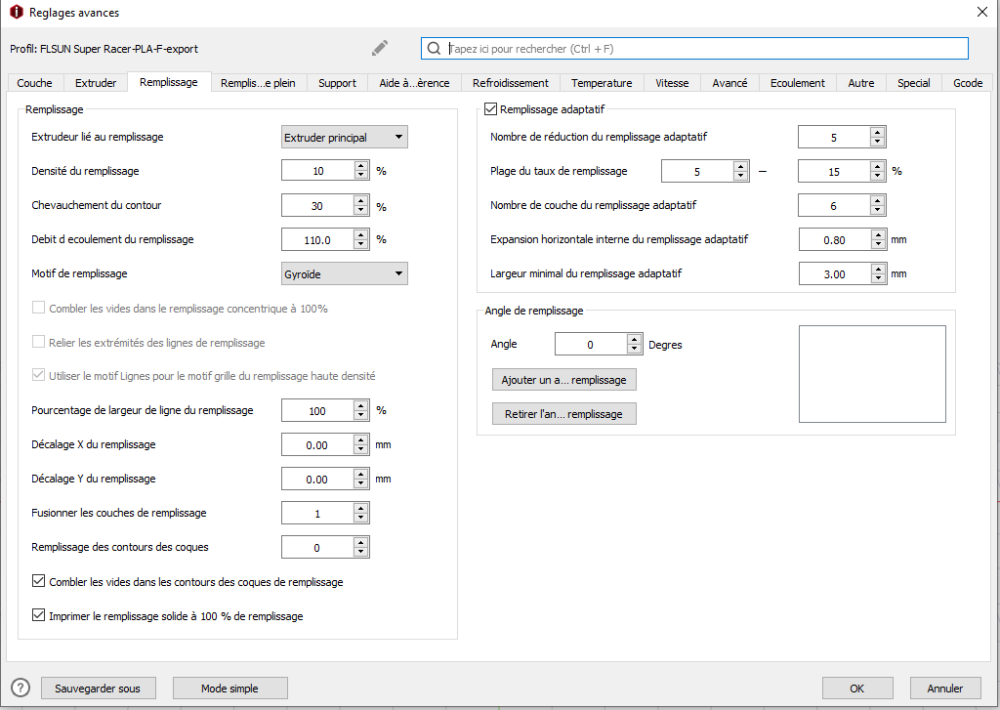
Task: Increase Remplissage des contours des coques stepper
Action: click(361, 542)
